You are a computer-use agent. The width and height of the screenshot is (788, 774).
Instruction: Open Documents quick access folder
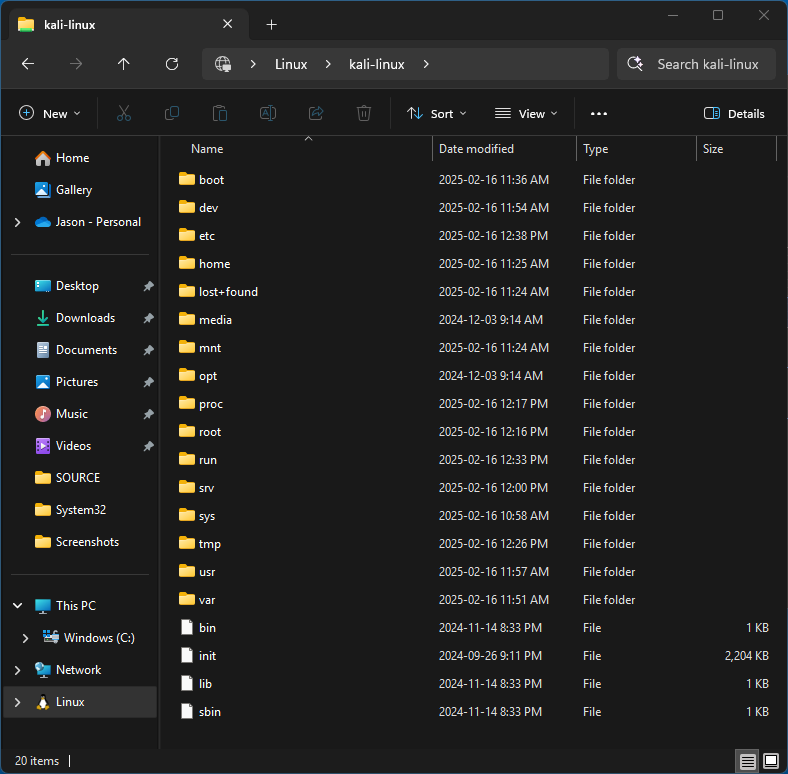coord(80,350)
